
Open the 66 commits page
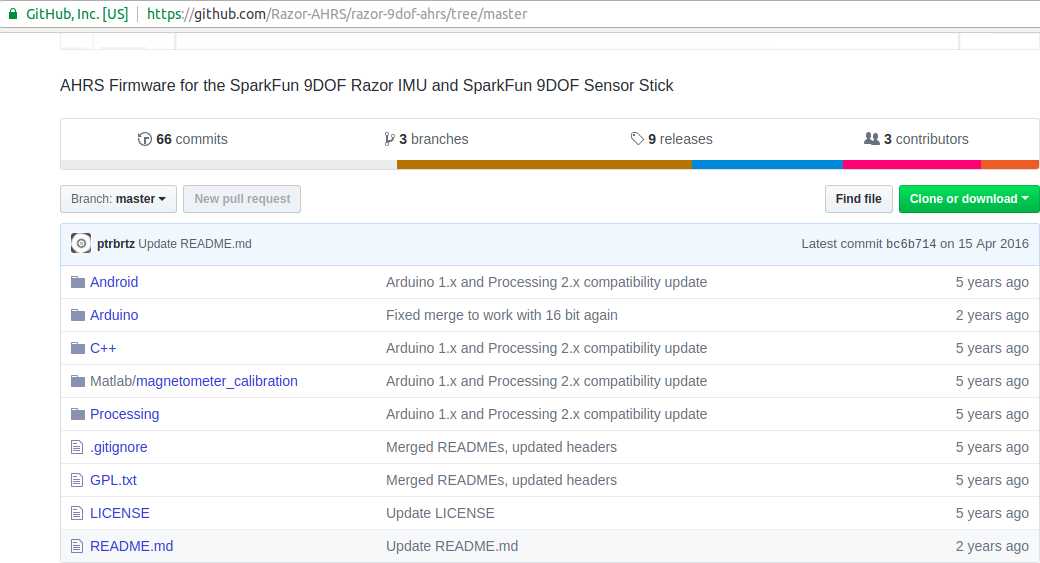point(182,139)
